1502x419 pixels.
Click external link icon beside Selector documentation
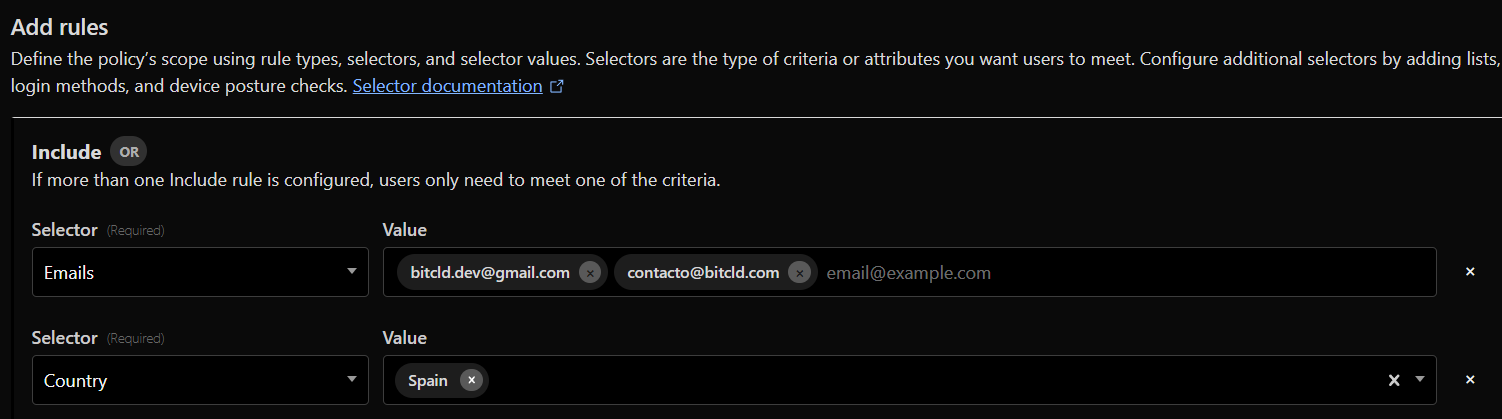point(557,87)
